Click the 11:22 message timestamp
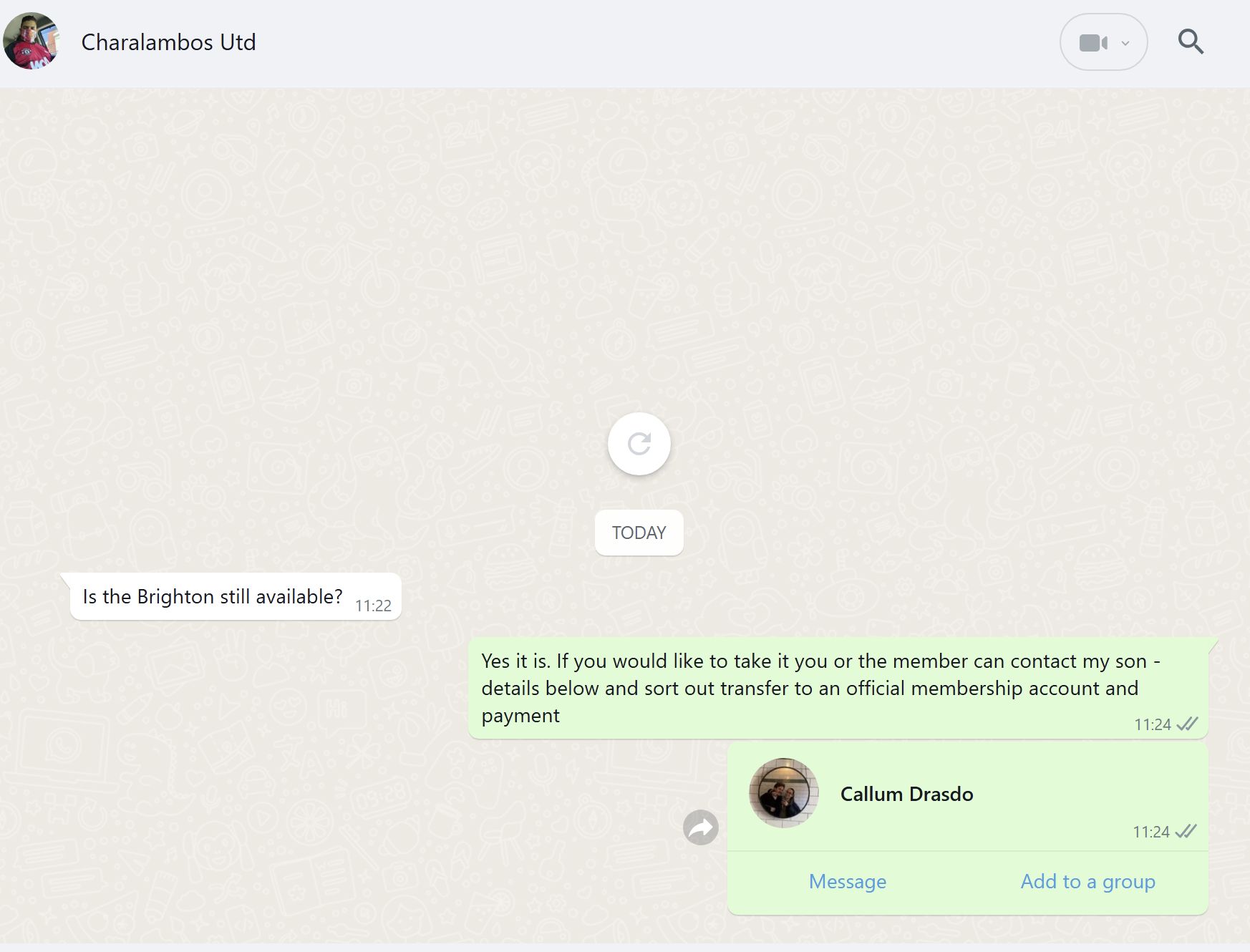The image size is (1250, 952). [373, 606]
